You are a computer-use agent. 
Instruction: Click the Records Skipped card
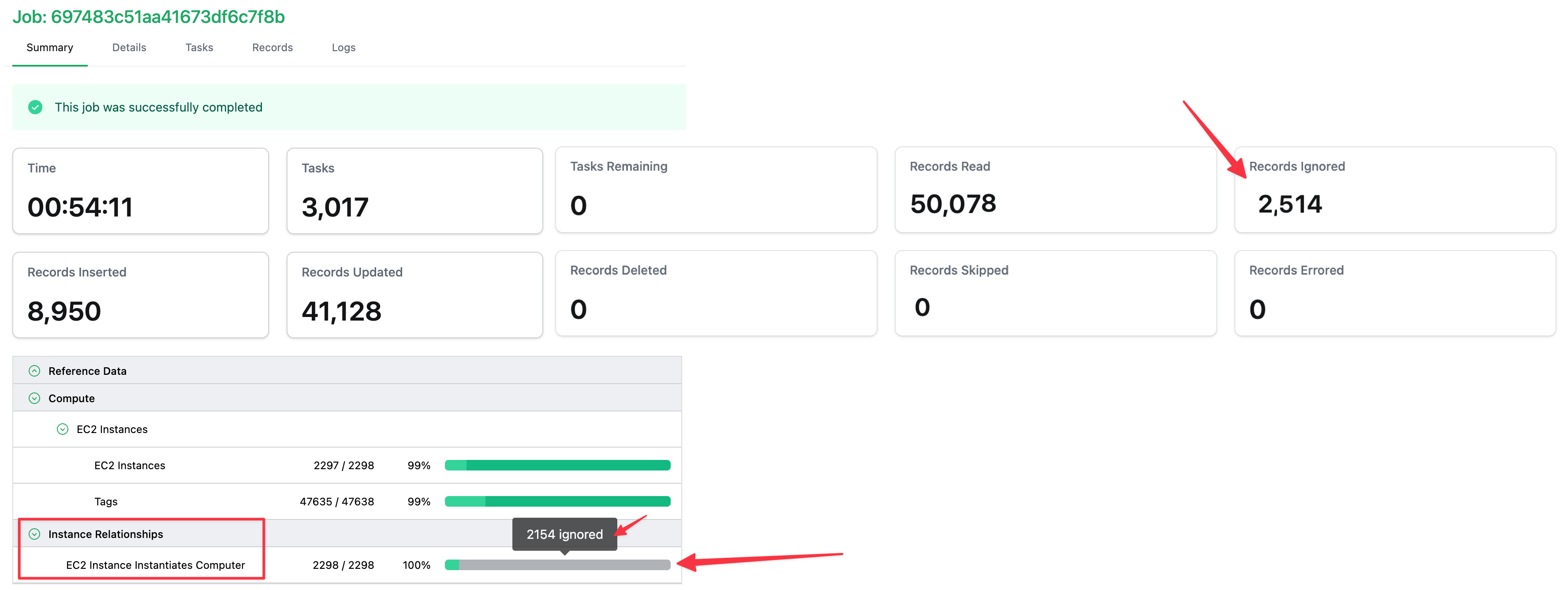pyautogui.click(x=1056, y=294)
